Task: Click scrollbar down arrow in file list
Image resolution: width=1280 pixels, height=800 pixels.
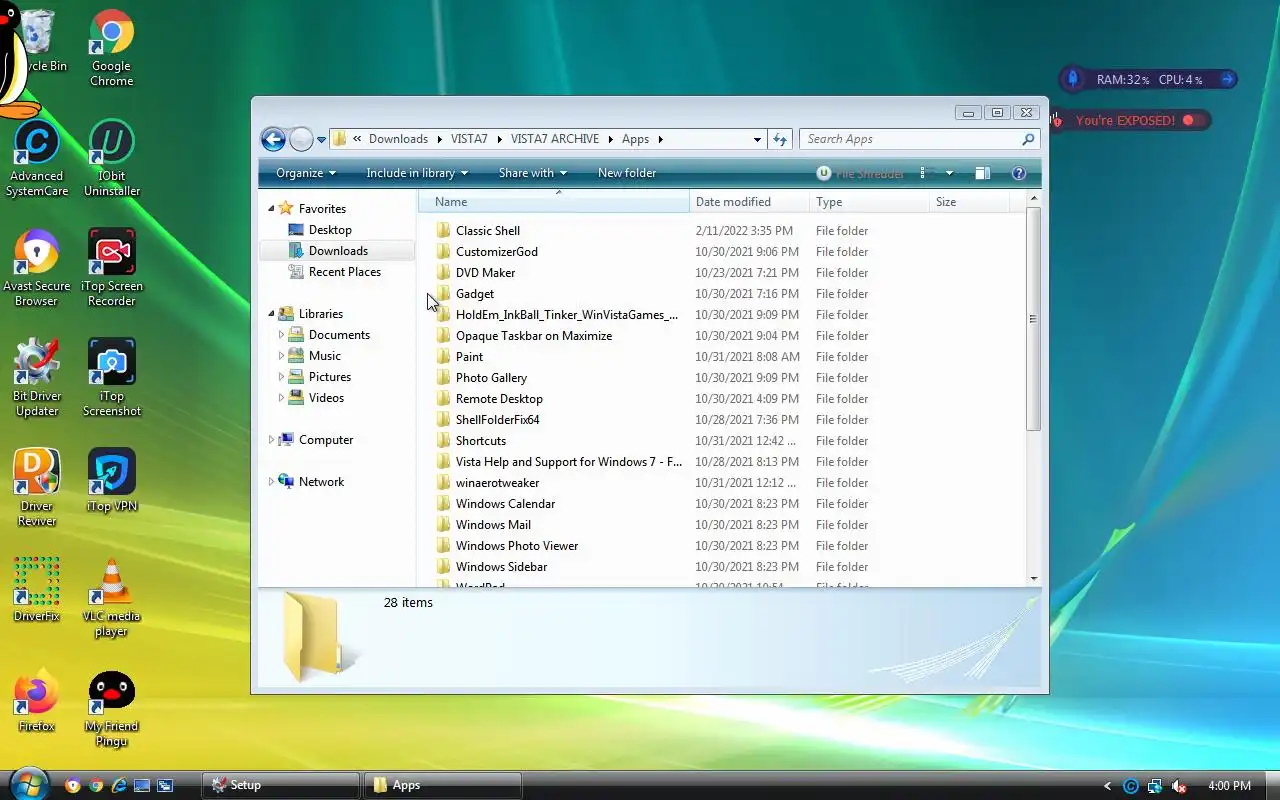Action: [x=1033, y=578]
